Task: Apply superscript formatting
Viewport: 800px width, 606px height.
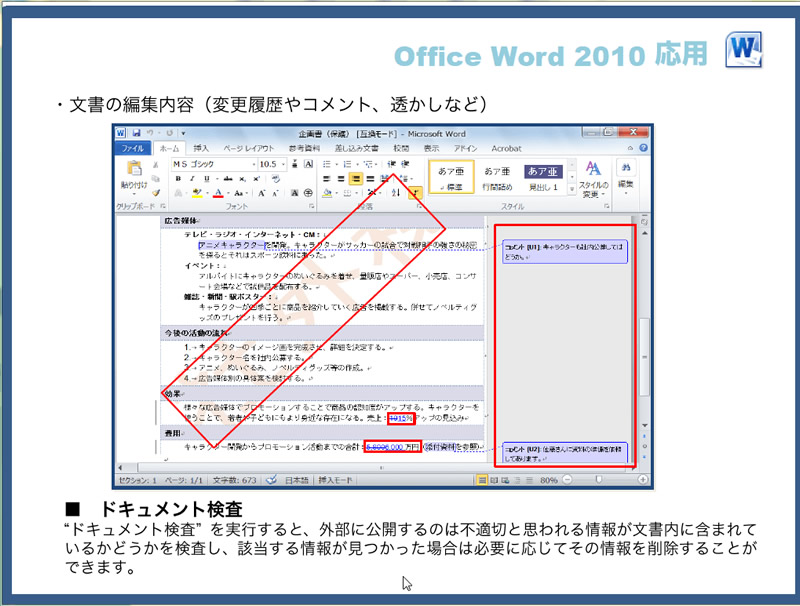Action: click(x=256, y=179)
